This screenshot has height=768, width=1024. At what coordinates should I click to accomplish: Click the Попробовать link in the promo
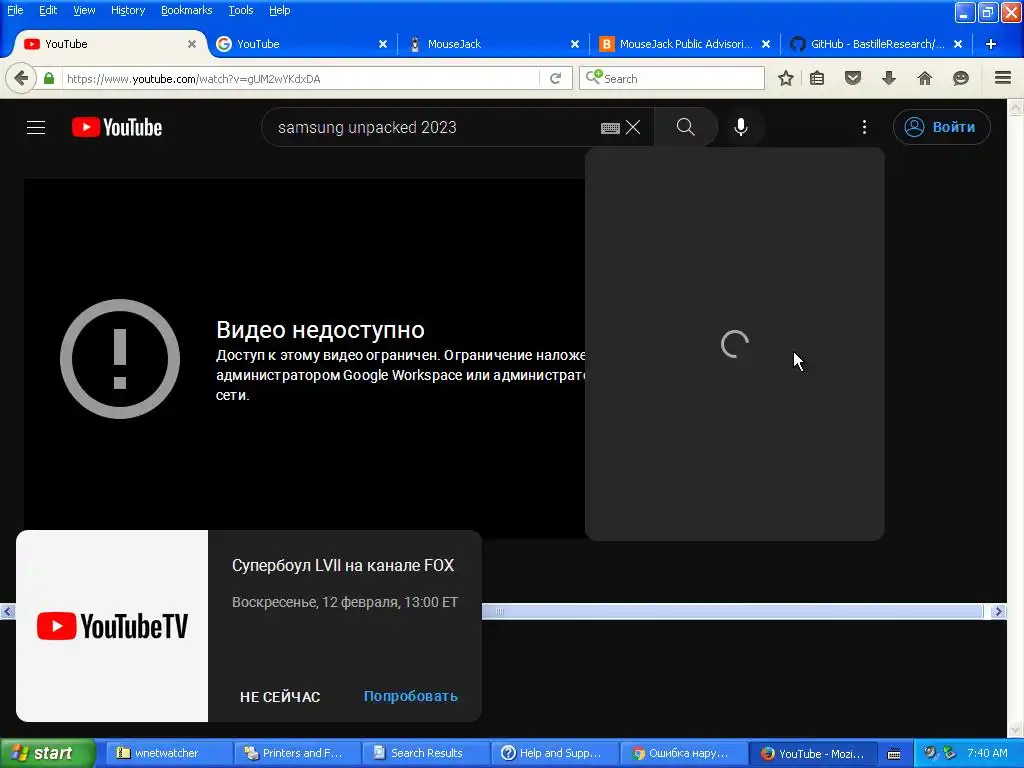point(411,696)
